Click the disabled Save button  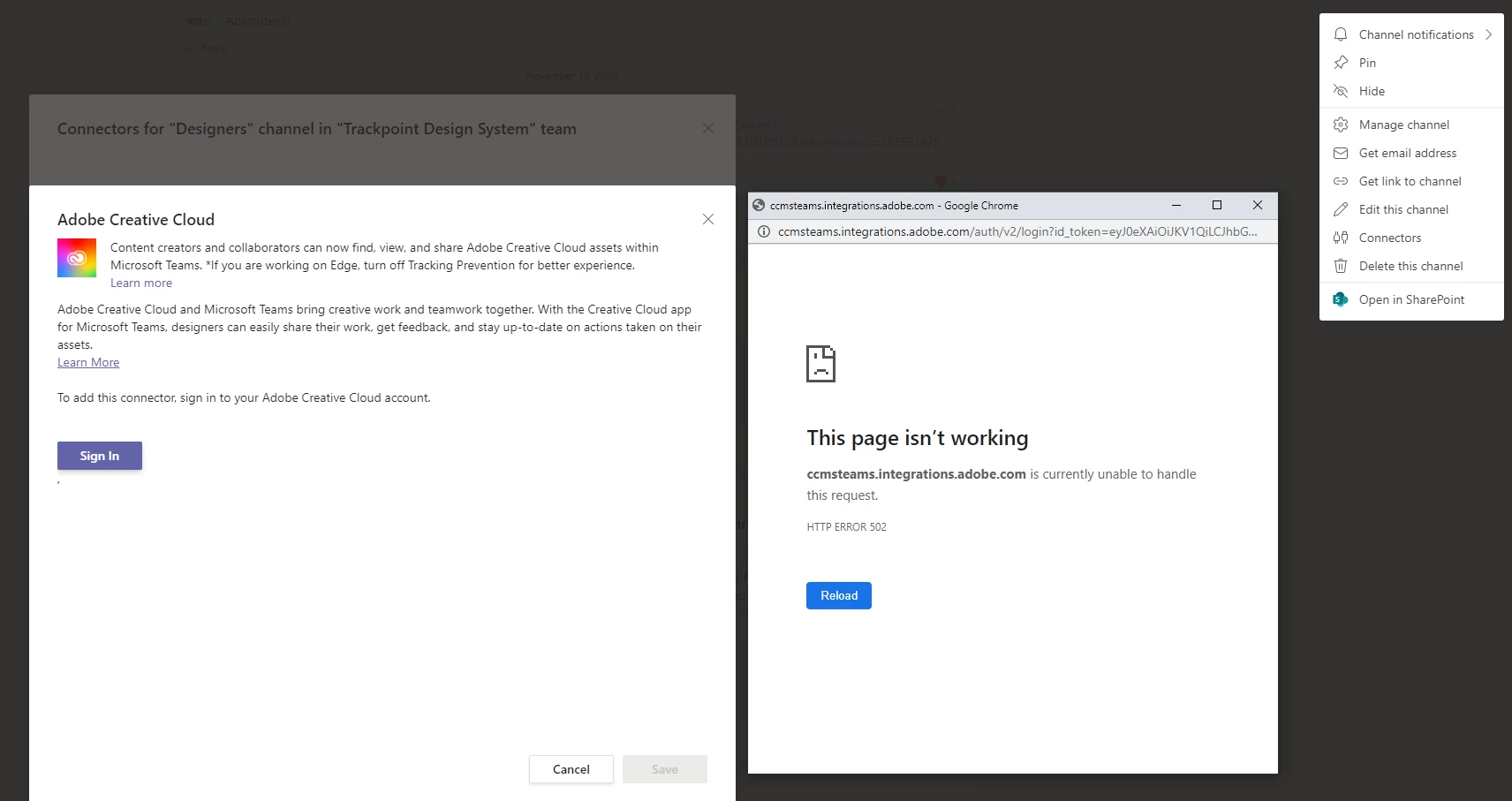(x=665, y=769)
